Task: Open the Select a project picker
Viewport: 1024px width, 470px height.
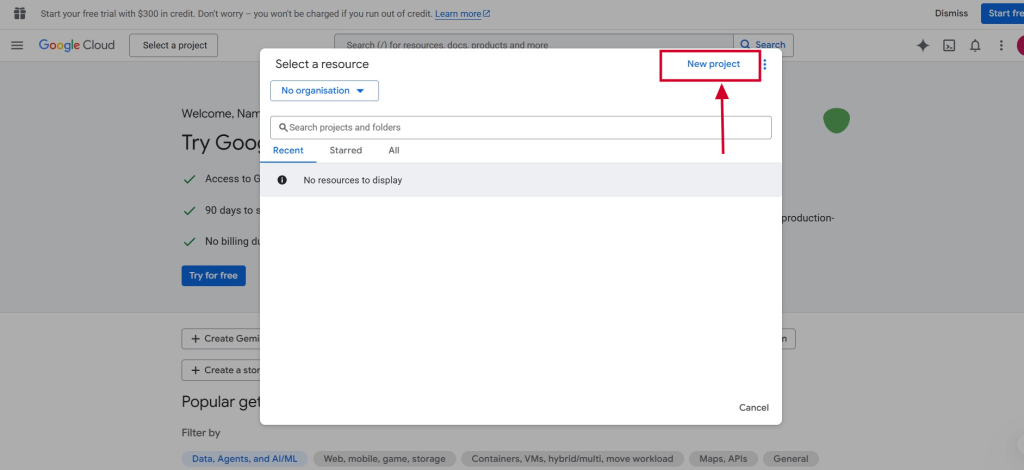Action: pyautogui.click(x=174, y=45)
